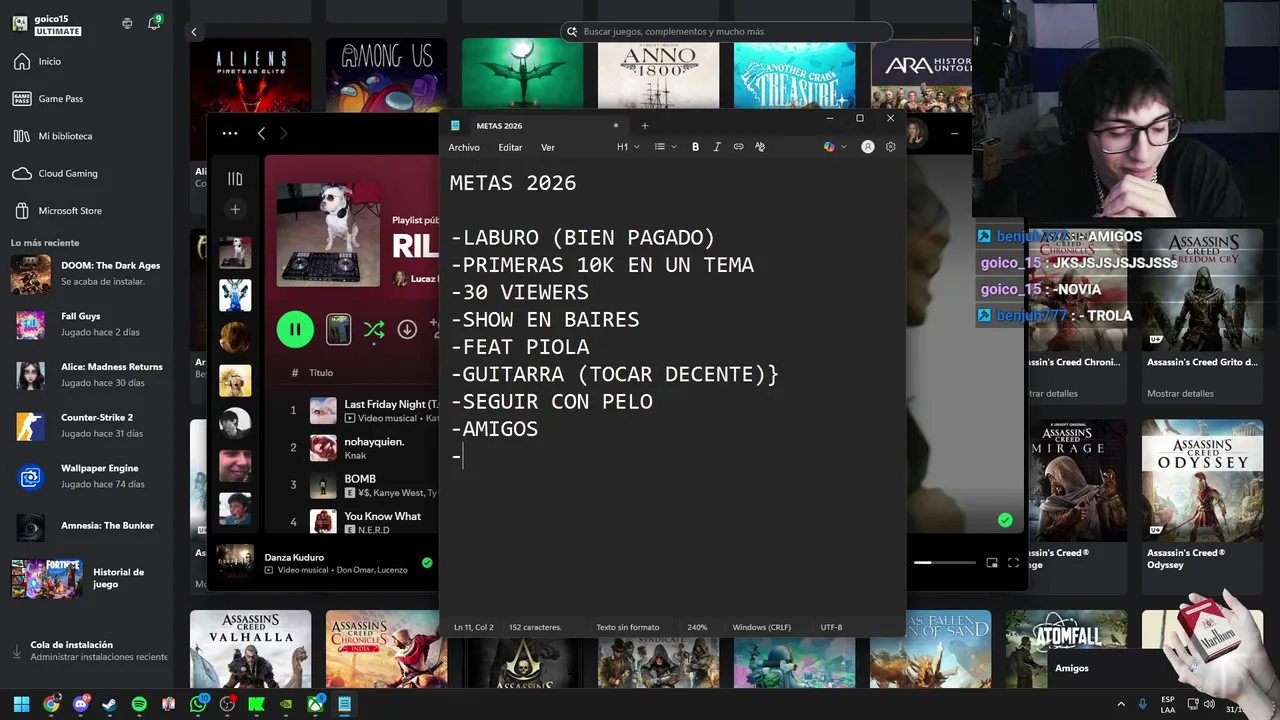Open goico15 Xbox profile

(48, 24)
